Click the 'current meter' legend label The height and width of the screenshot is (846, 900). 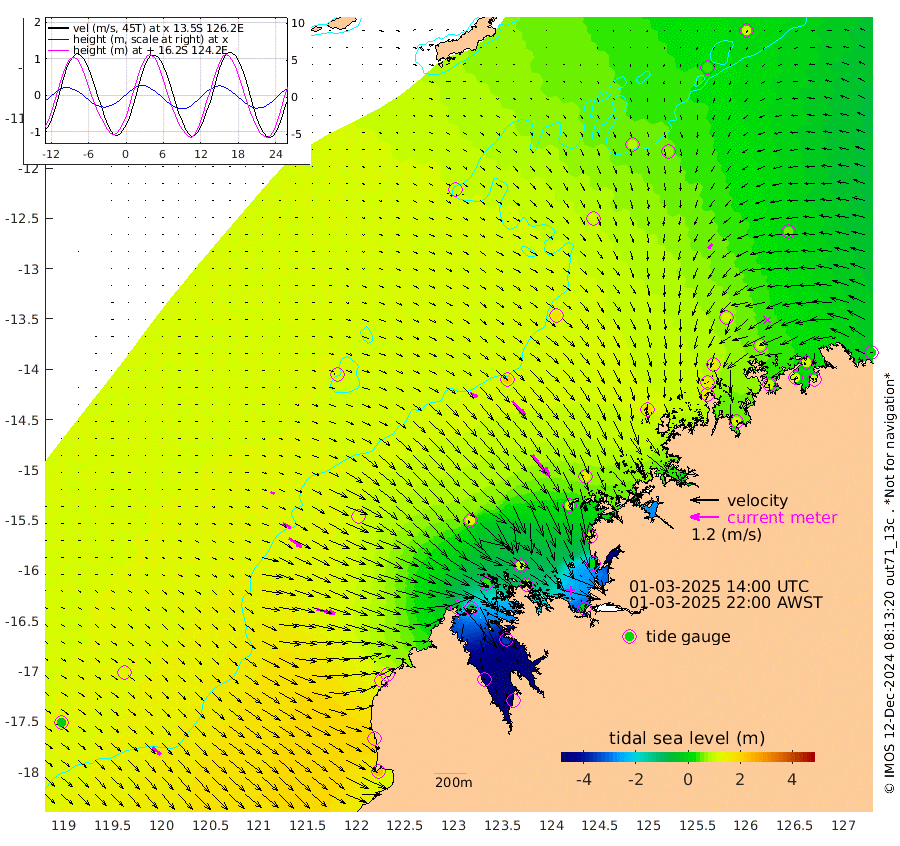(x=782, y=517)
